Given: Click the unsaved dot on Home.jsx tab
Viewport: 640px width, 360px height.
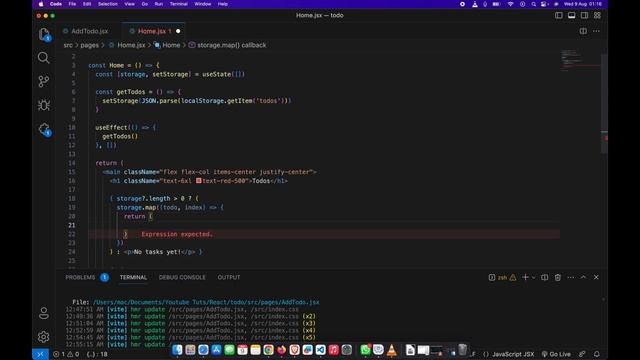Looking at the screenshot, I should pyautogui.click(x=178, y=31).
